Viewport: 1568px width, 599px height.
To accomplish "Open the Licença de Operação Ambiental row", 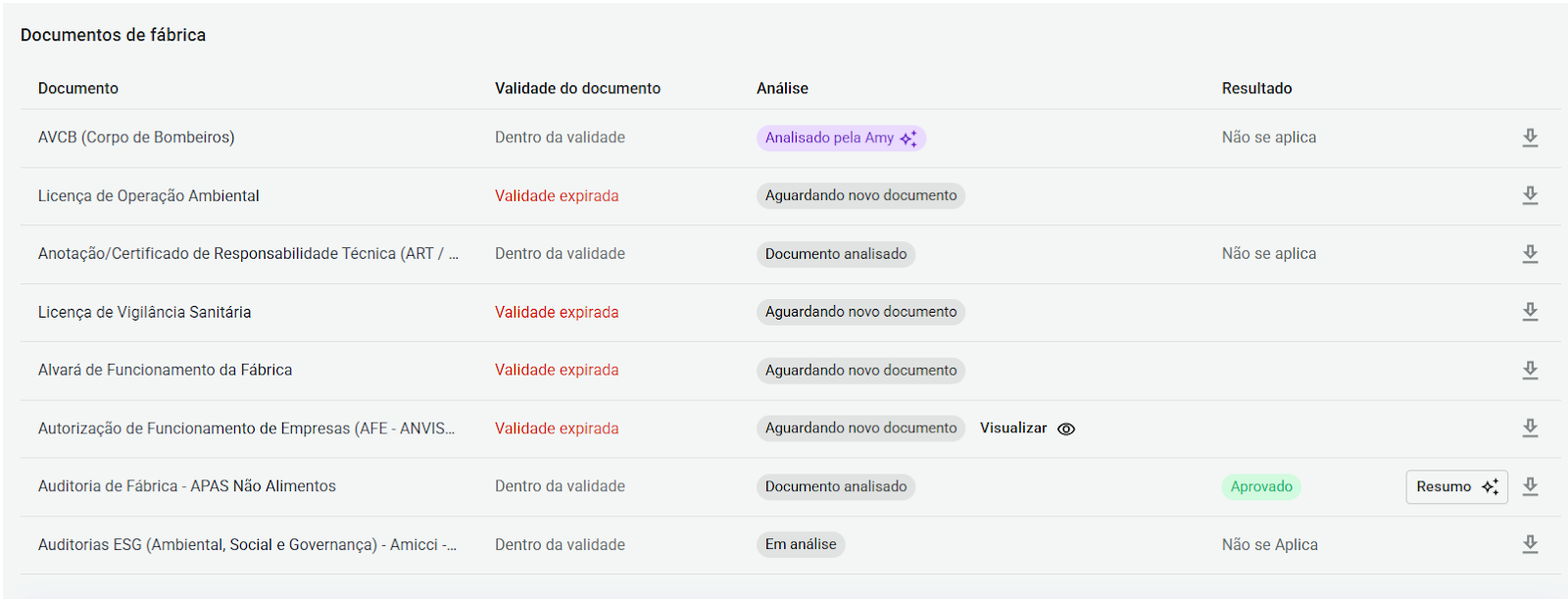I will [x=149, y=196].
